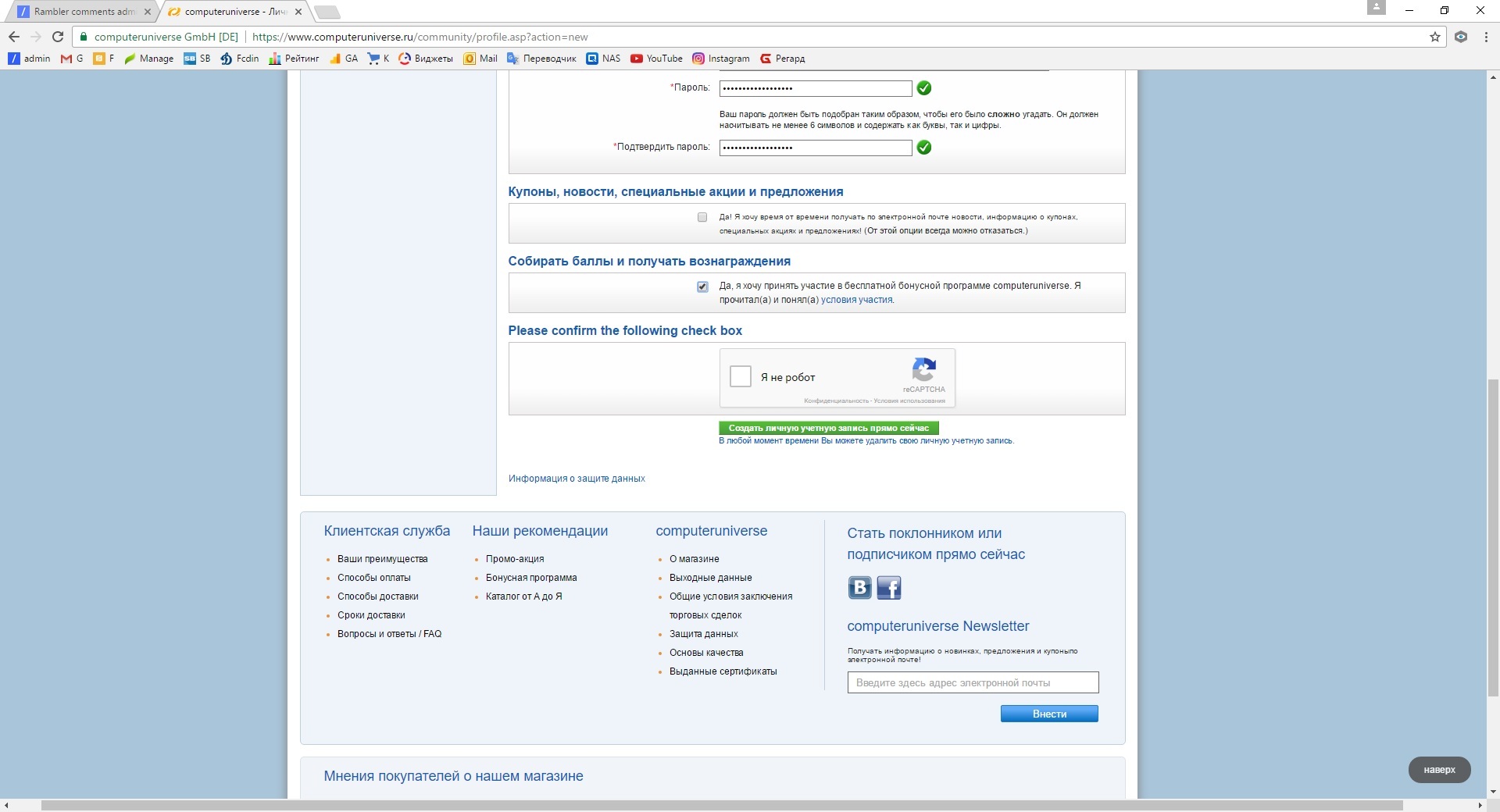This screenshot has width=1500, height=812.
Task: Bookmark this page with the star icon
Action: point(1434,37)
